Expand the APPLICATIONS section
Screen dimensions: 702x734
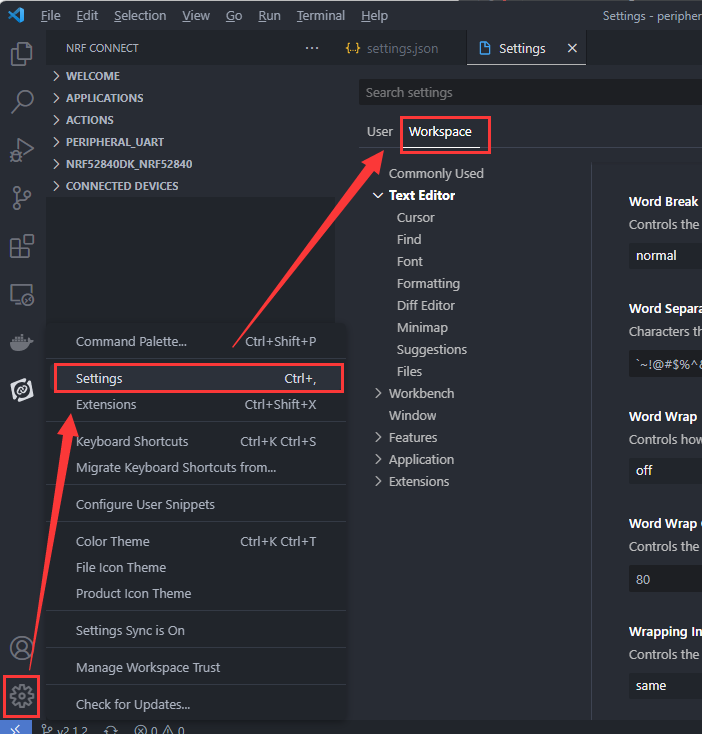pos(104,98)
